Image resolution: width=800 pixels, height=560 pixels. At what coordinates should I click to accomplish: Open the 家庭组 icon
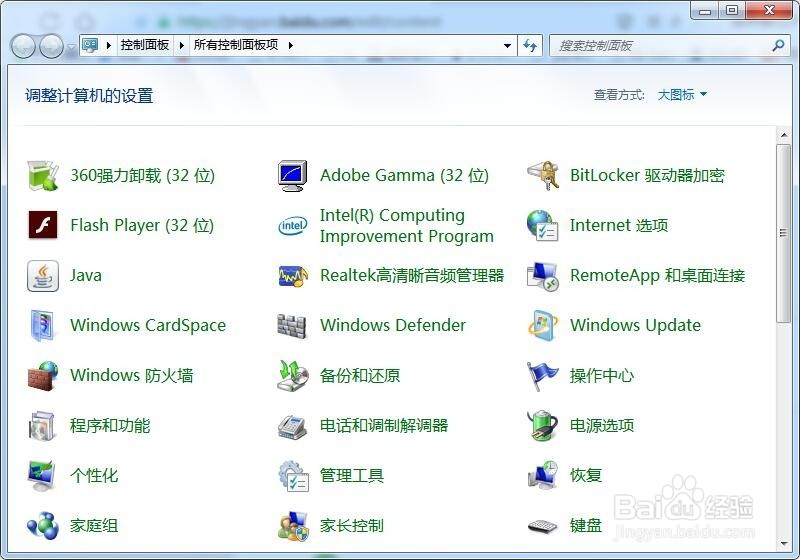point(43,525)
